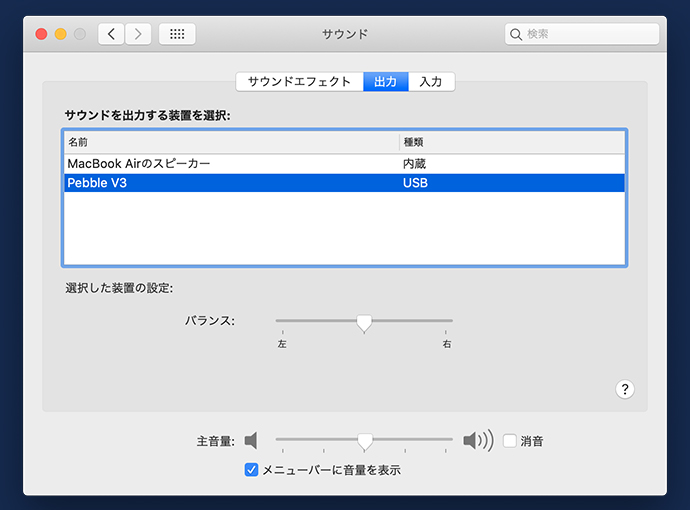Switch to the サウンドエフェクト tab
The height and width of the screenshot is (510, 690).
299,82
